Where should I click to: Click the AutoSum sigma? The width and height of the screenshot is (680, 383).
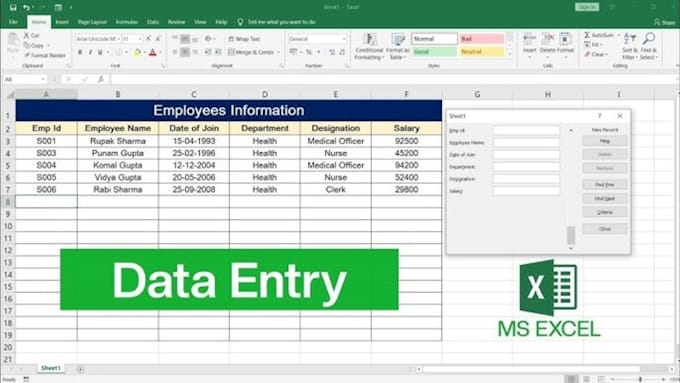point(587,35)
